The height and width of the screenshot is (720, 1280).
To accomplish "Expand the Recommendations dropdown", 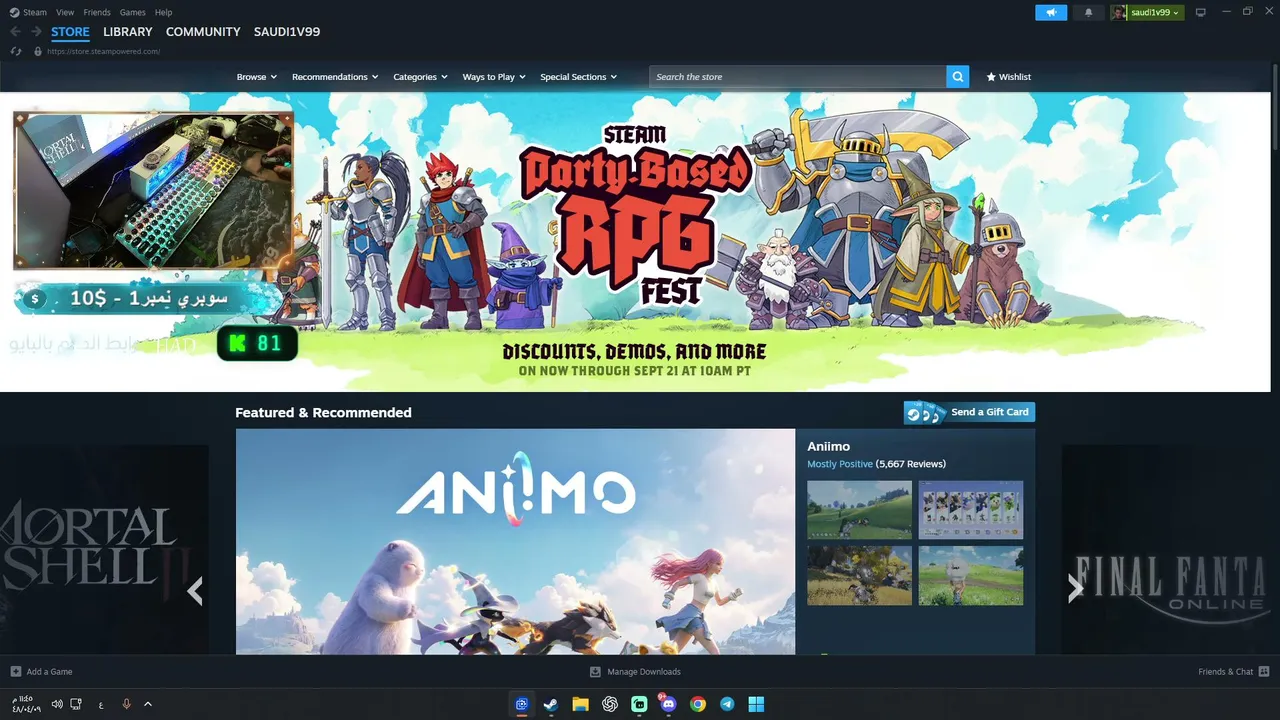I will 335,77.
